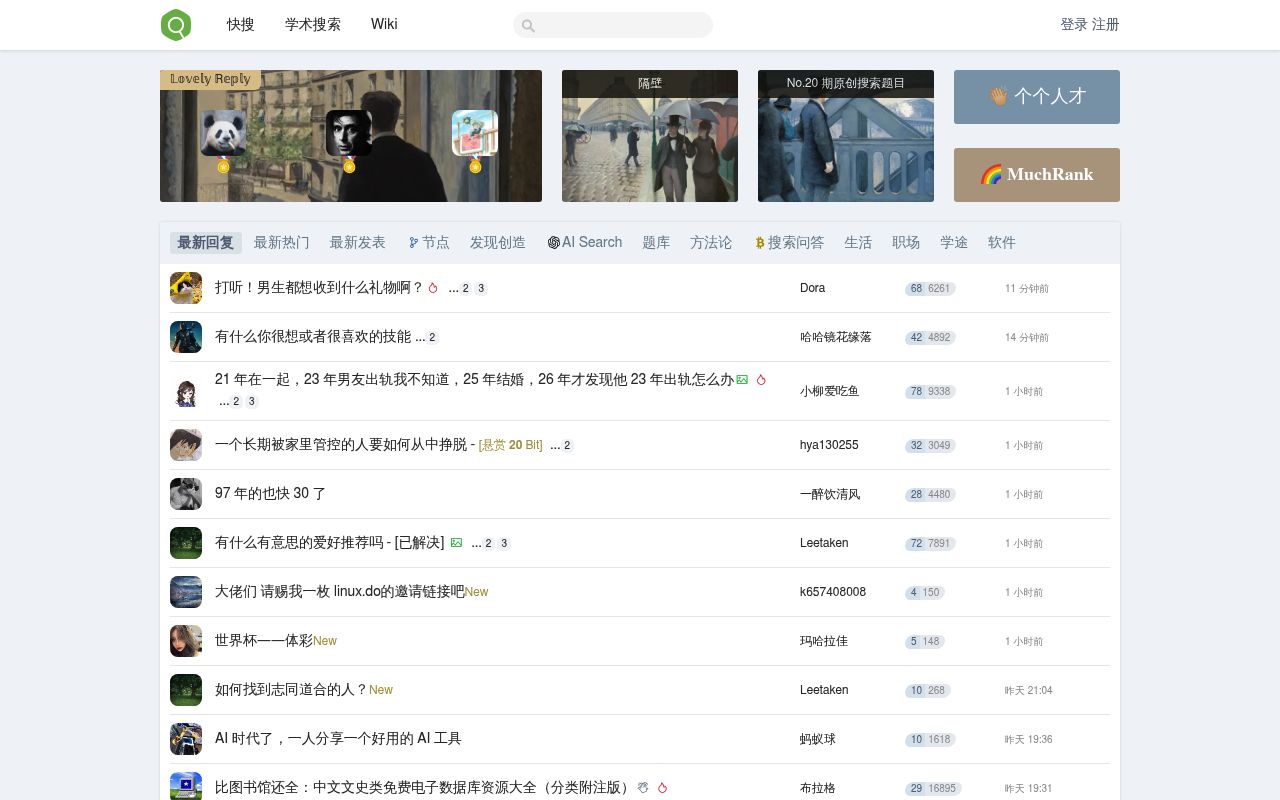Open post 世界杯——体彩
The width and height of the screenshot is (1280, 800).
pos(264,641)
